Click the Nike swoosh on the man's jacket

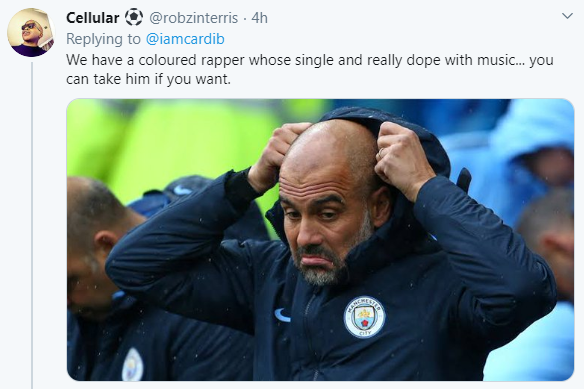click(x=282, y=315)
